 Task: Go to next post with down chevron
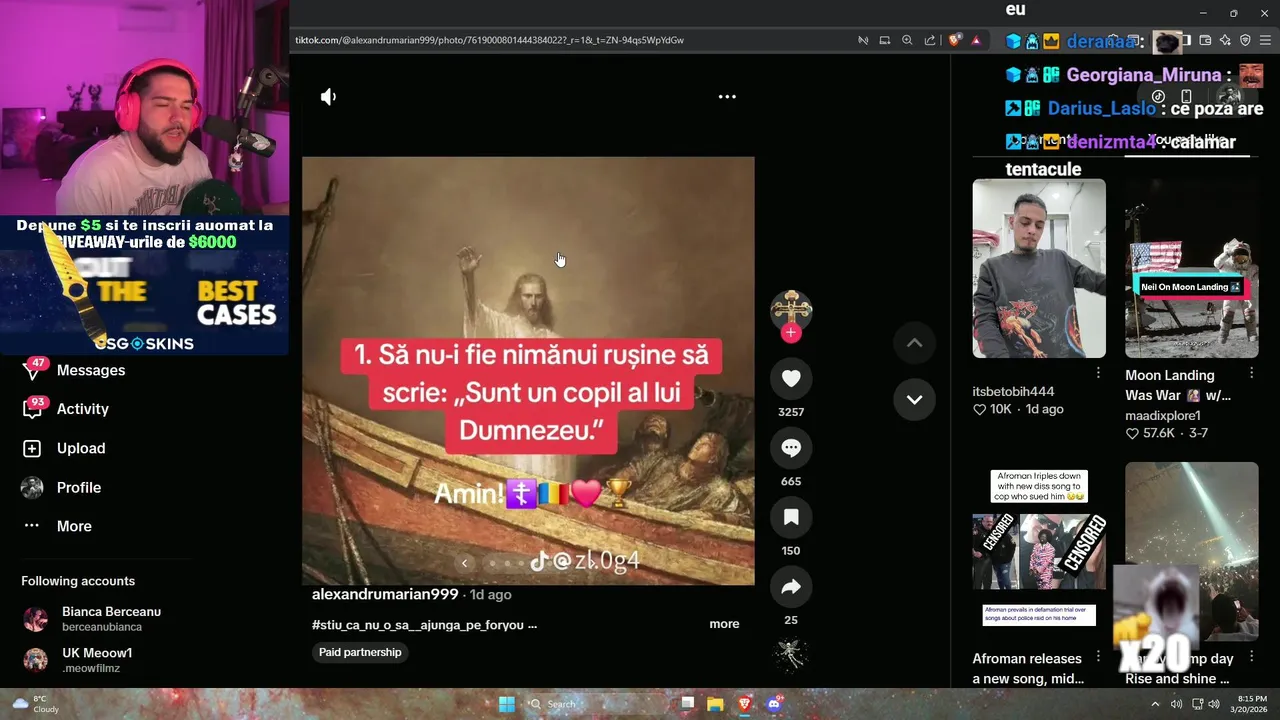[x=914, y=399]
